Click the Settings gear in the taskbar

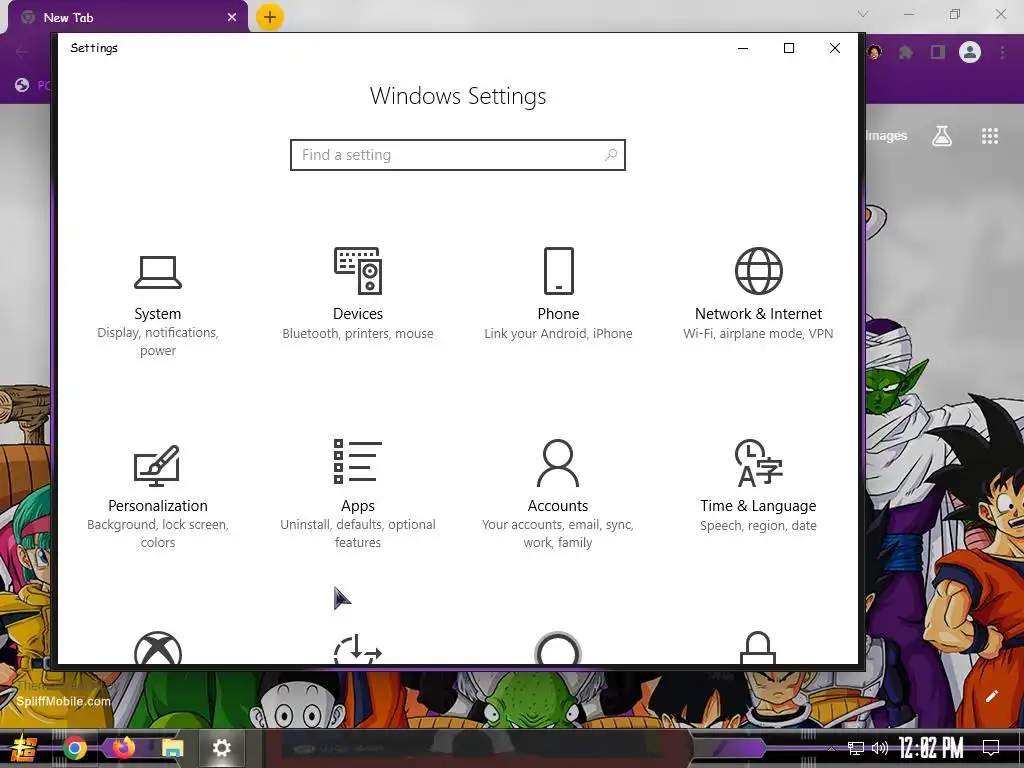tap(221, 748)
